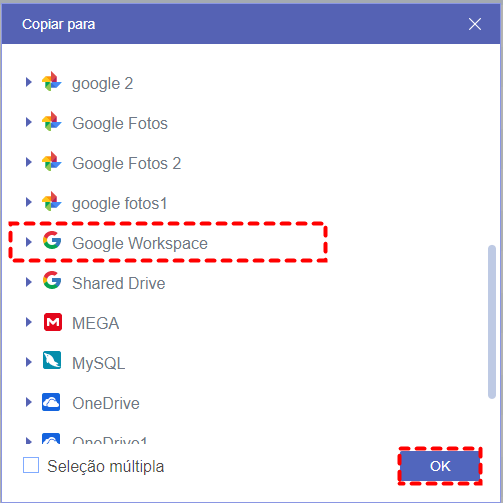Confirm with the OK button
Screen dimensions: 503x503
pyautogui.click(x=440, y=466)
